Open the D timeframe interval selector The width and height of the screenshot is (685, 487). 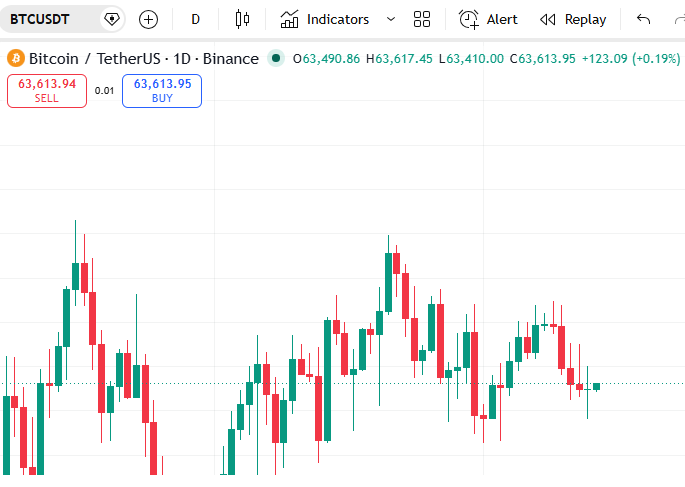point(195,19)
